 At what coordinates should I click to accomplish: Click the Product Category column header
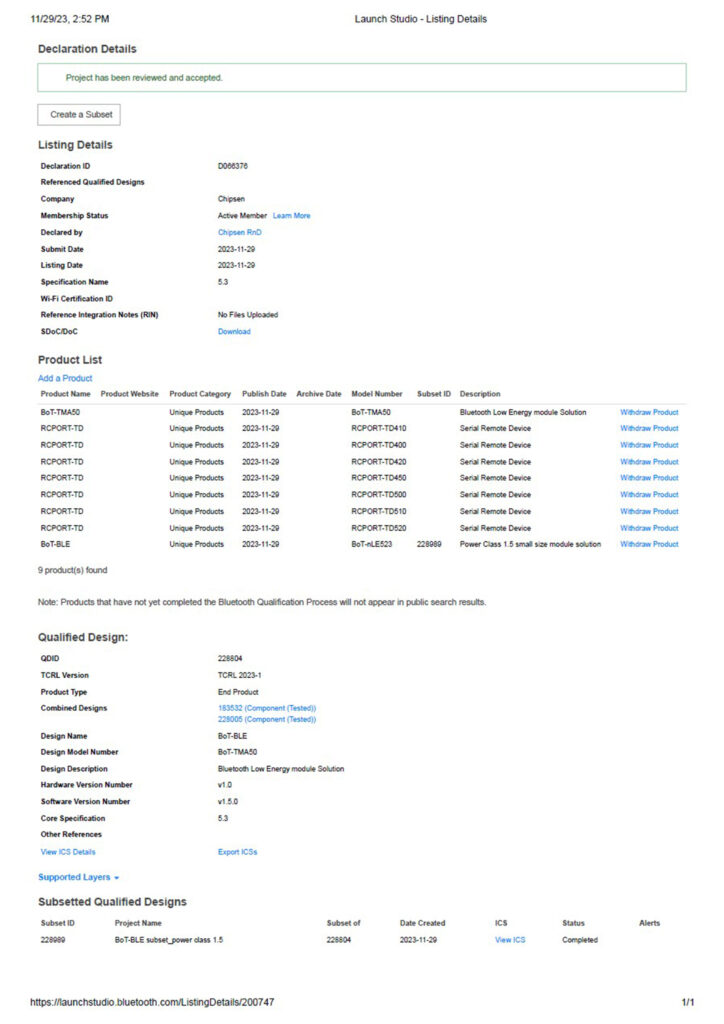(200, 394)
